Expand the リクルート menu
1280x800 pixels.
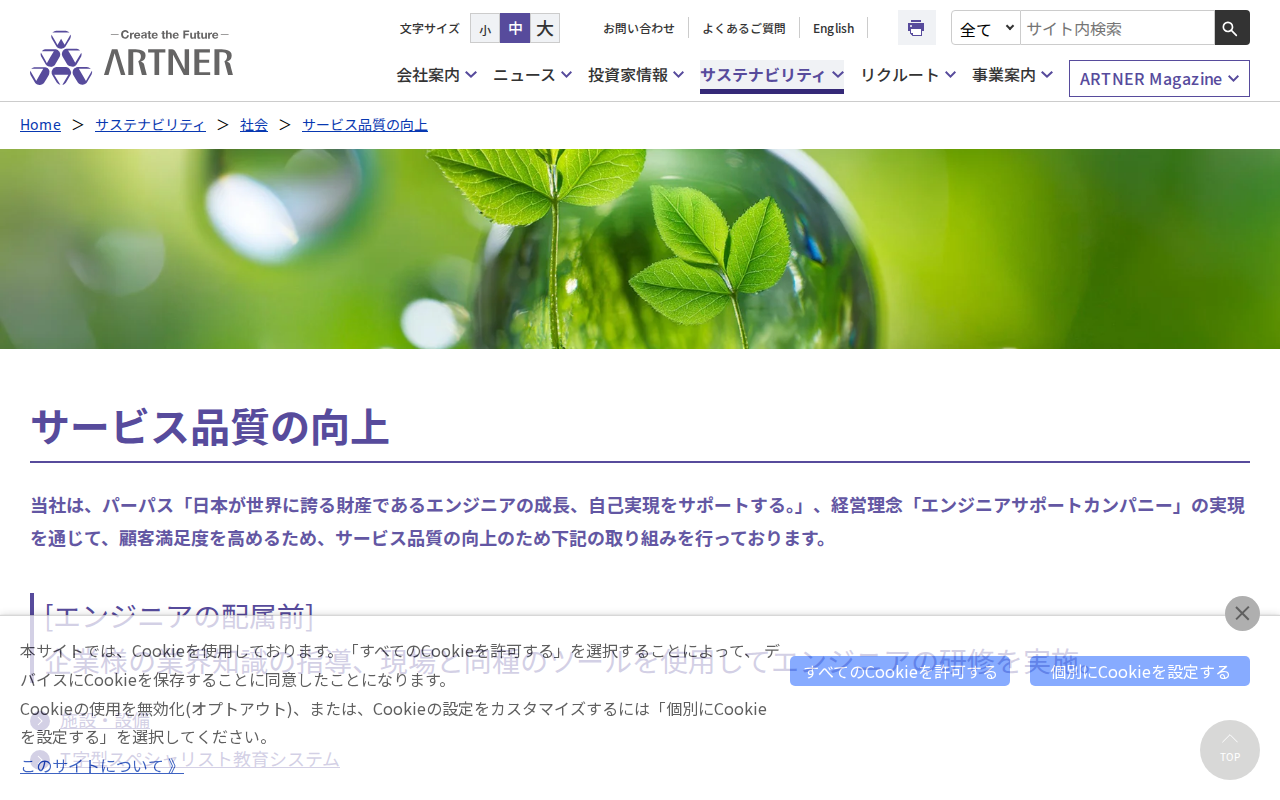908,75
